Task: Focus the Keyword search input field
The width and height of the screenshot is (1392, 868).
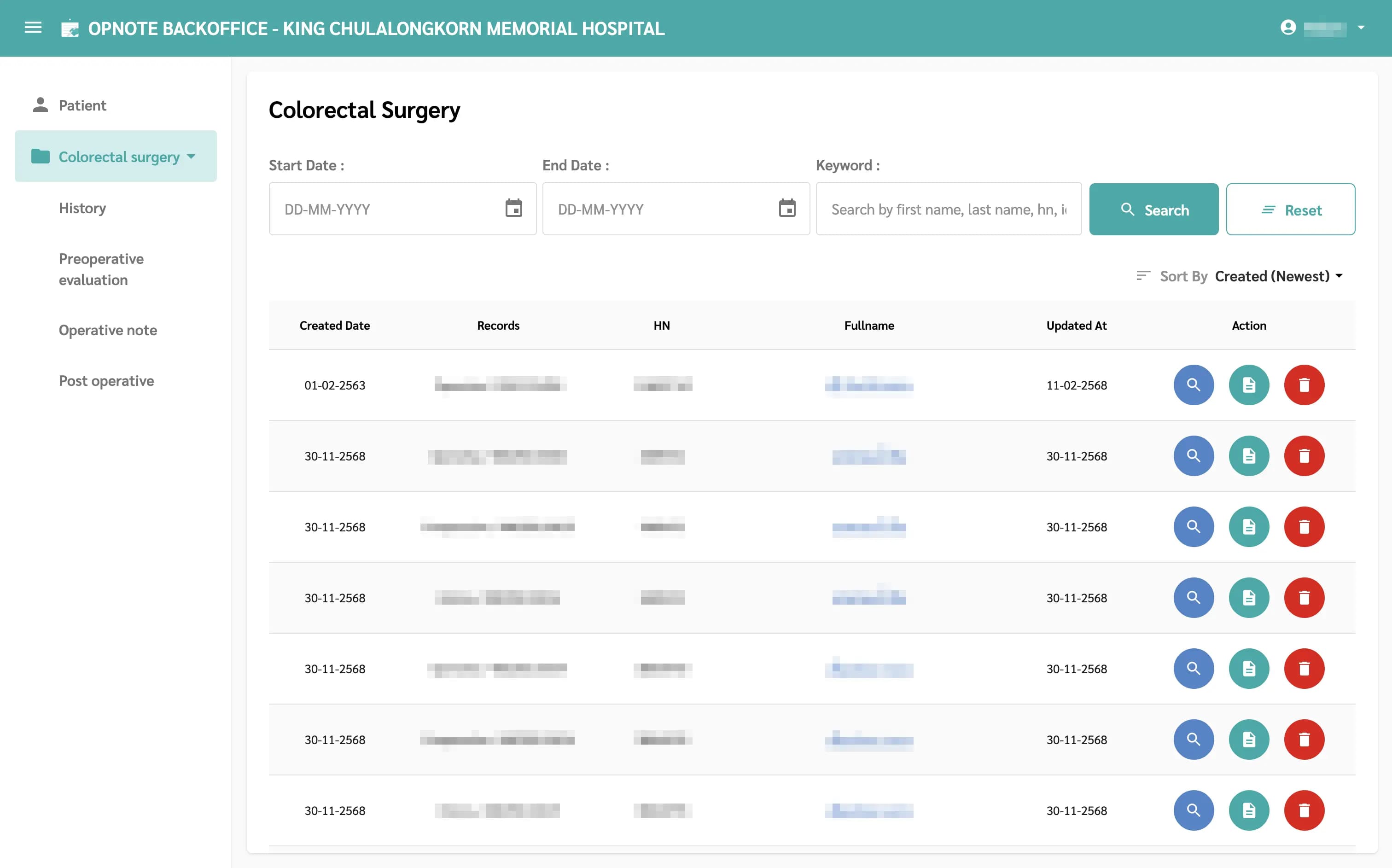Action: (x=948, y=210)
